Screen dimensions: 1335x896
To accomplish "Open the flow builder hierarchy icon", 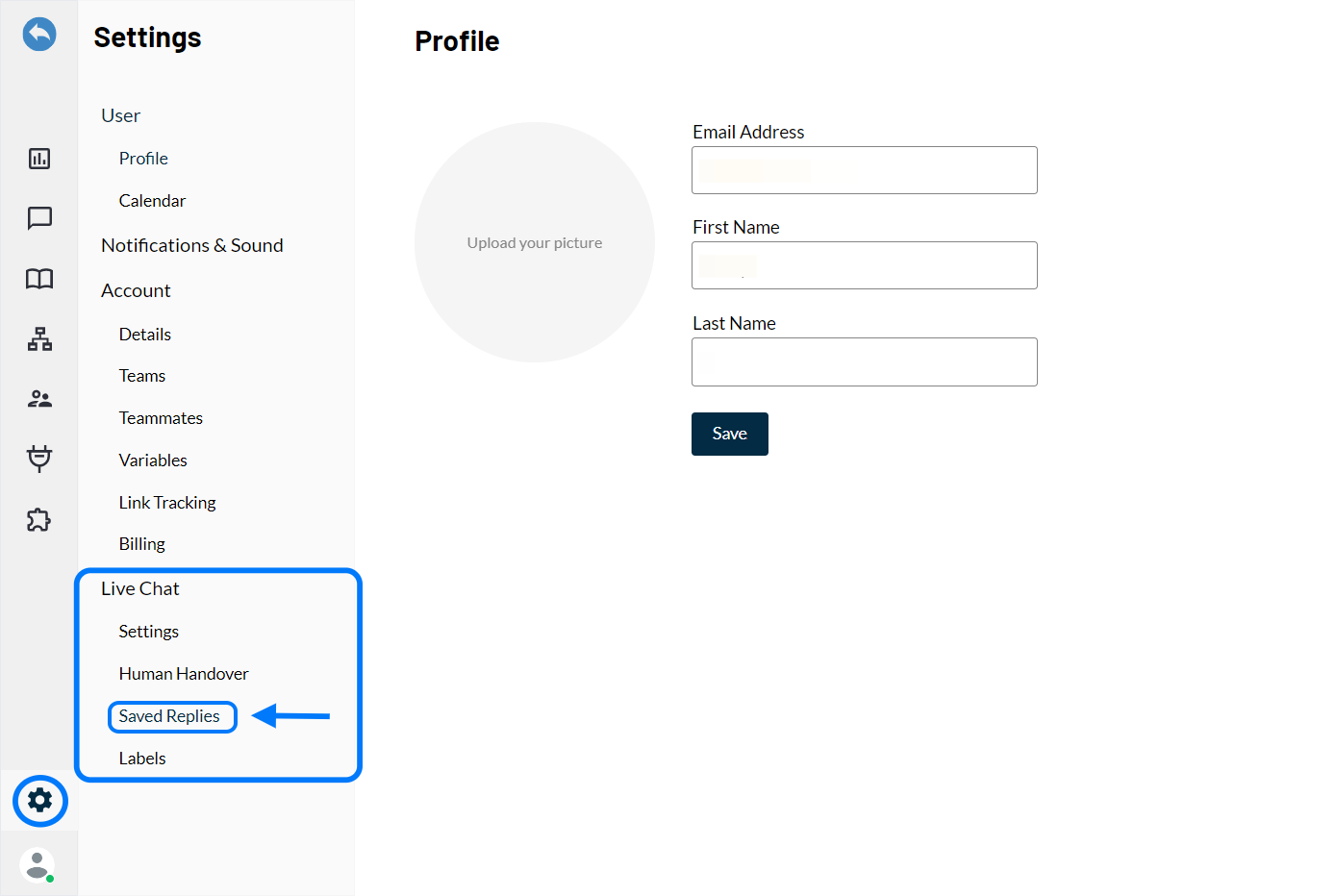I will 39,338.
